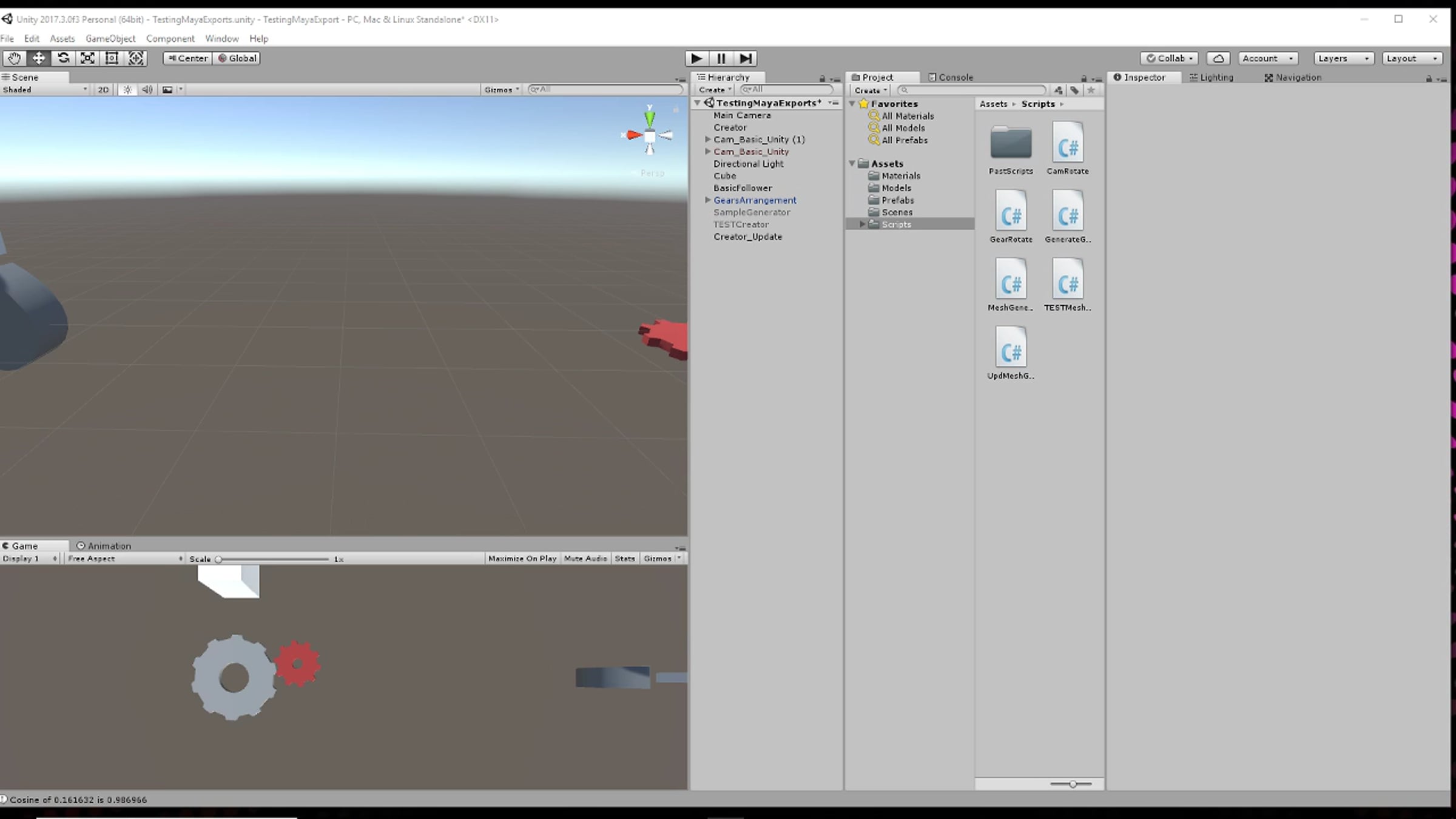Select the Hand tool
This screenshot has height=819, width=1456.
[x=14, y=58]
